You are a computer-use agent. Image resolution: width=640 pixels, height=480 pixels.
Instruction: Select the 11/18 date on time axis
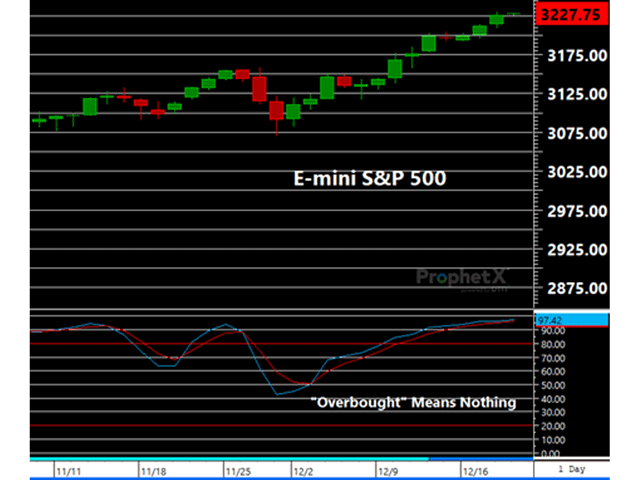(153, 472)
